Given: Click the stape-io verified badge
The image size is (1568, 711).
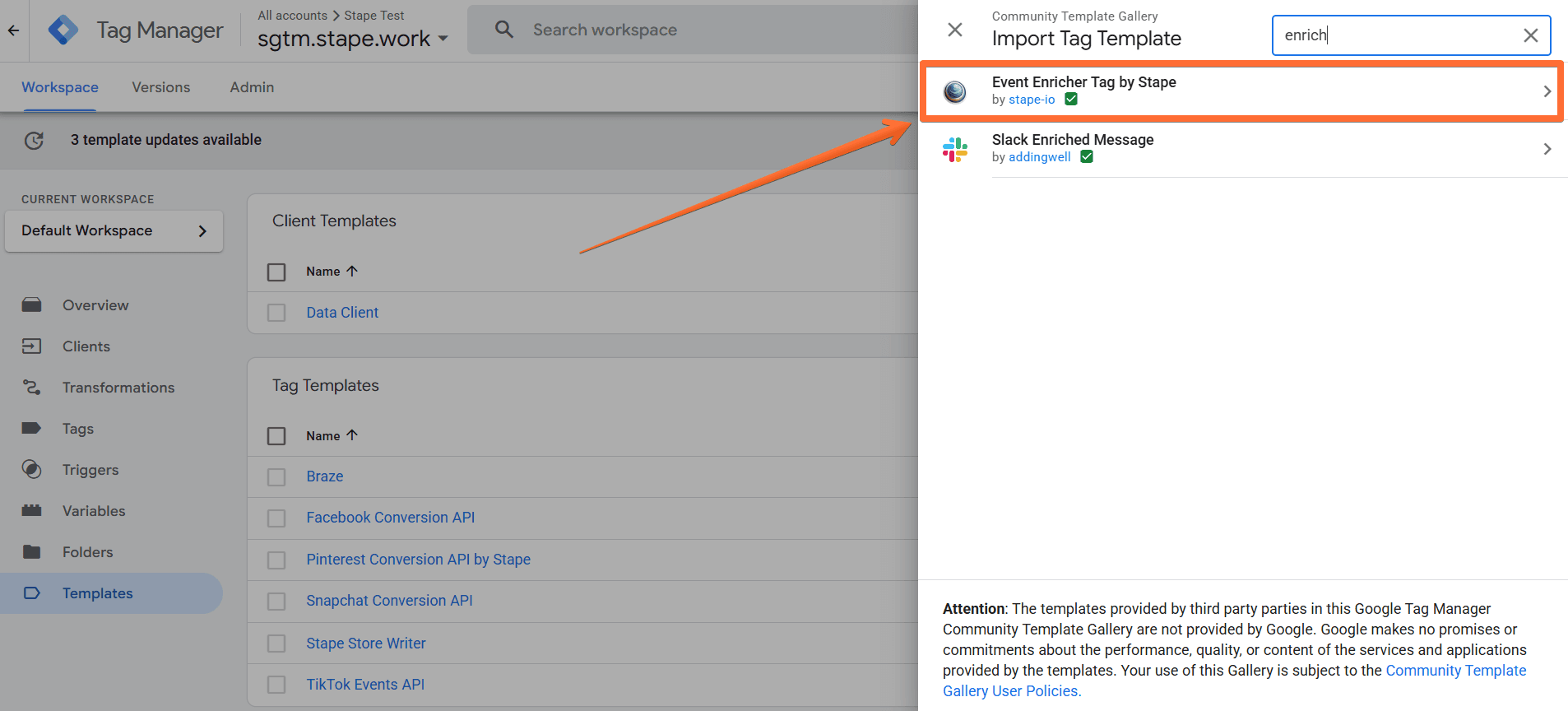Looking at the screenshot, I should [x=1071, y=100].
